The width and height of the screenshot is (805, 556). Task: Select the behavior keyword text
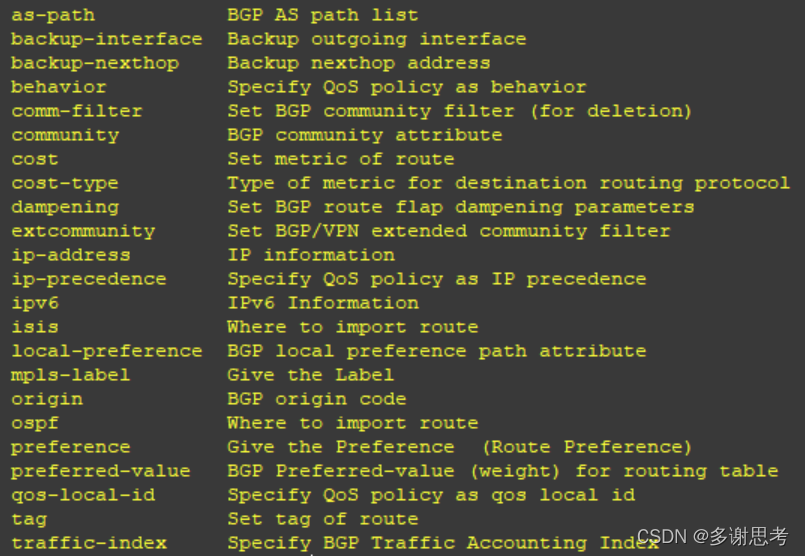click(59, 87)
